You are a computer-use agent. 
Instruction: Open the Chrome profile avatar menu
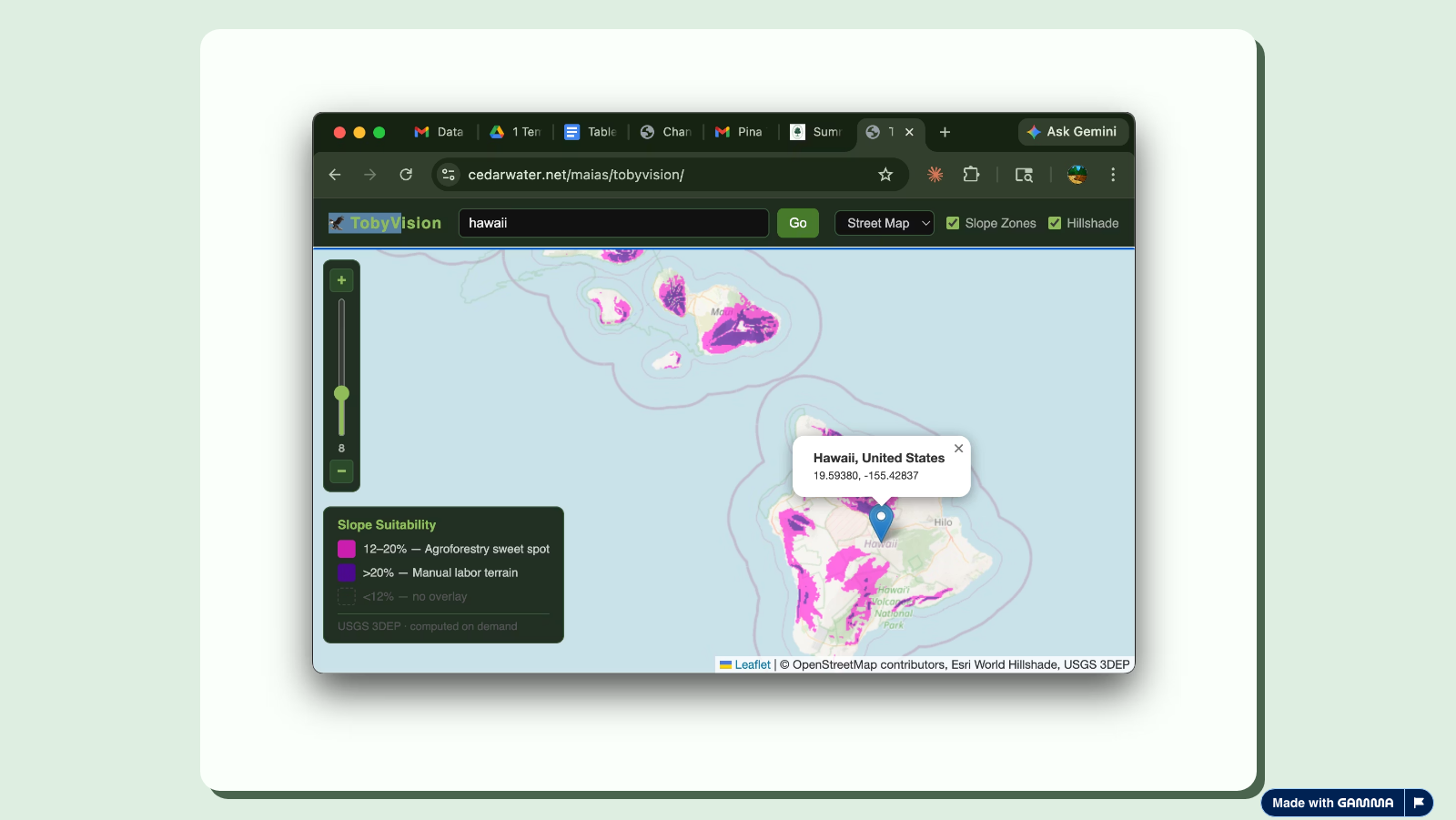[x=1077, y=175]
